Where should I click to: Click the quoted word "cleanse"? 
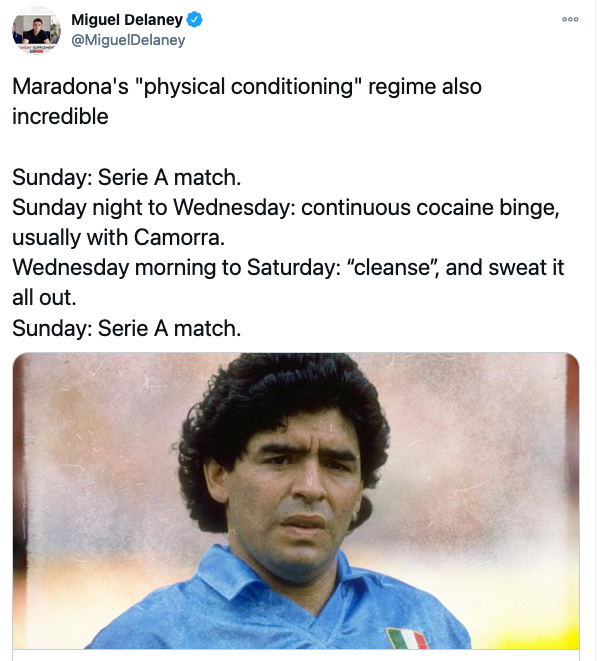click(393, 268)
